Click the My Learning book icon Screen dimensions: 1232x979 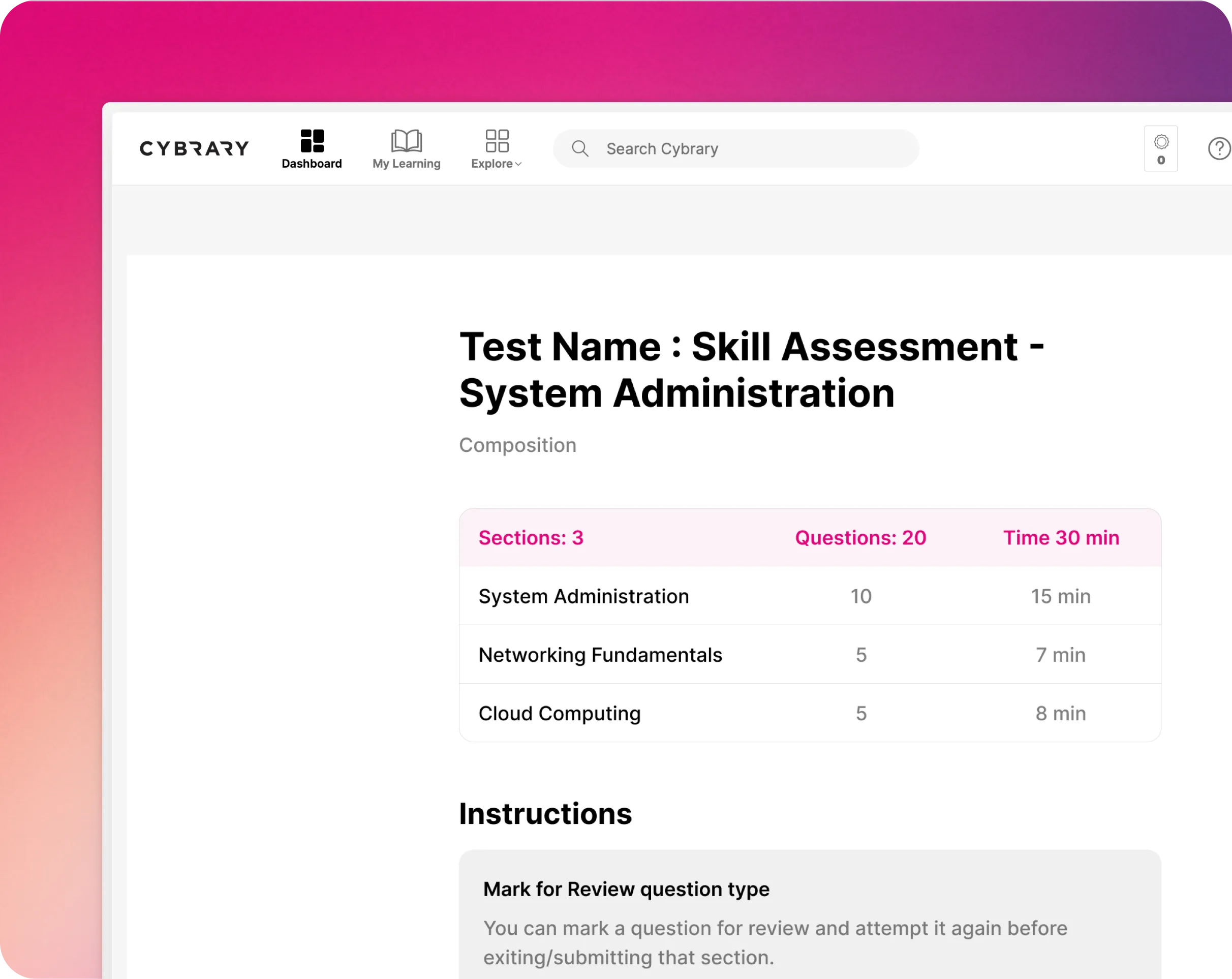(406, 141)
